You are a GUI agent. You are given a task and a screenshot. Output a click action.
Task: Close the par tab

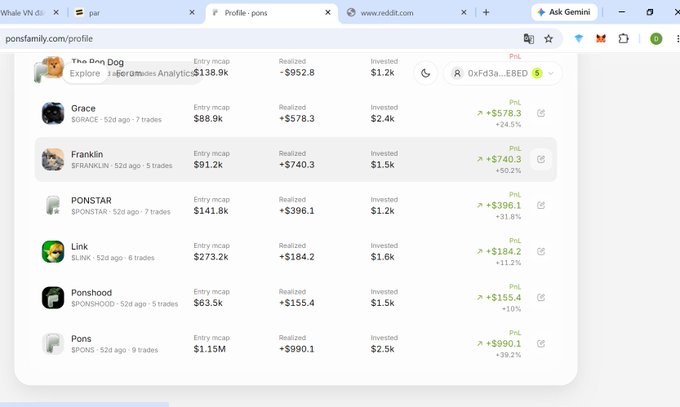point(192,13)
